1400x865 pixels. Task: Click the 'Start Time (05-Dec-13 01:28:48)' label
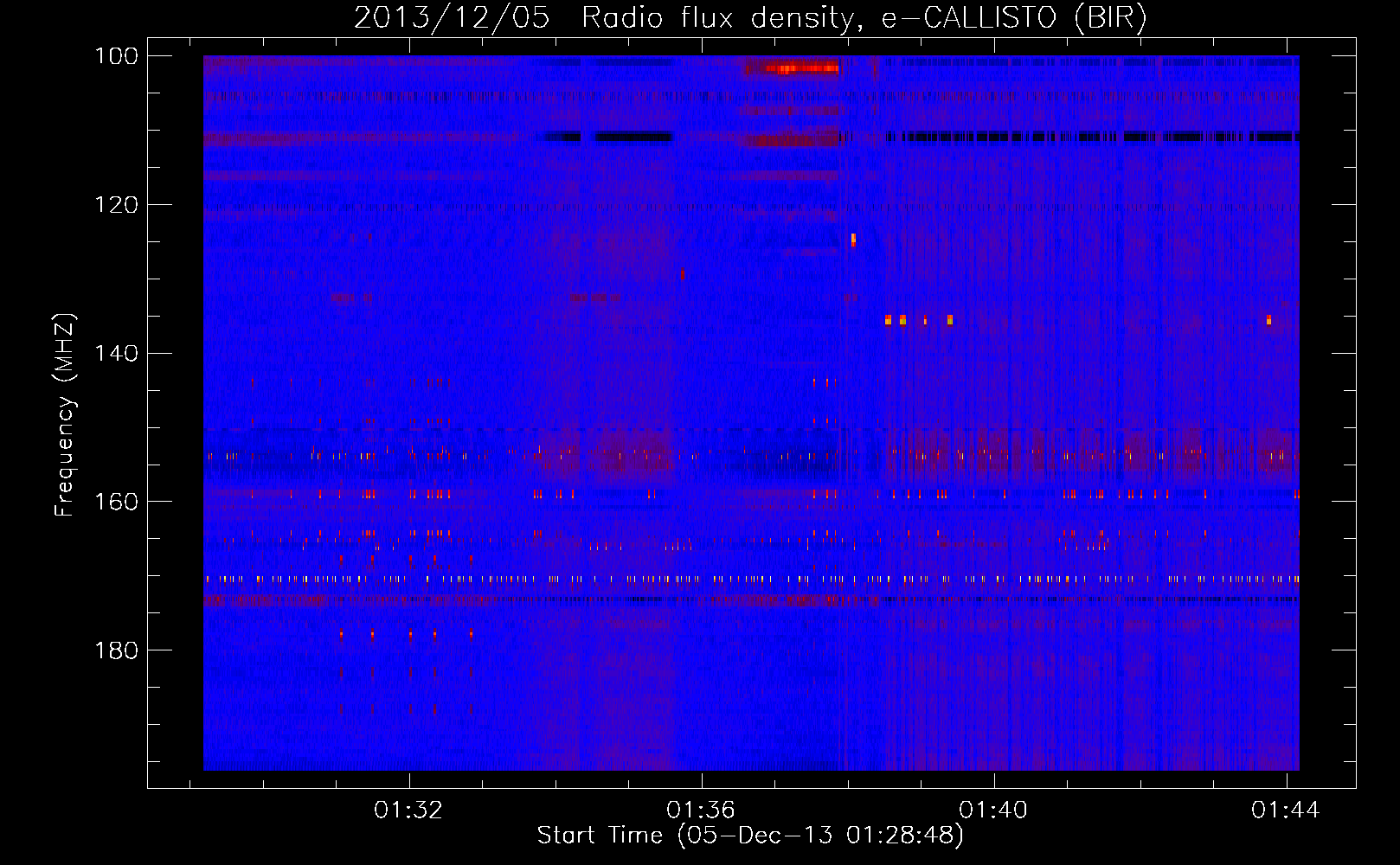click(x=750, y=836)
